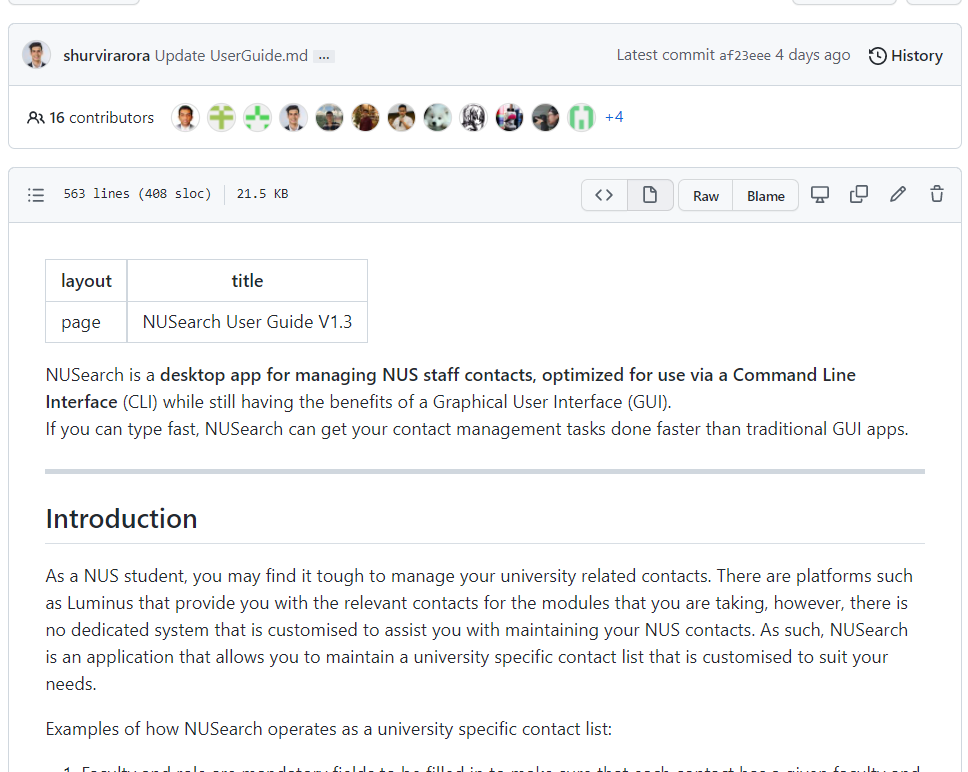The image size is (968, 772).
Task: Open shurvirarora's author avatar
Action: (36, 55)
